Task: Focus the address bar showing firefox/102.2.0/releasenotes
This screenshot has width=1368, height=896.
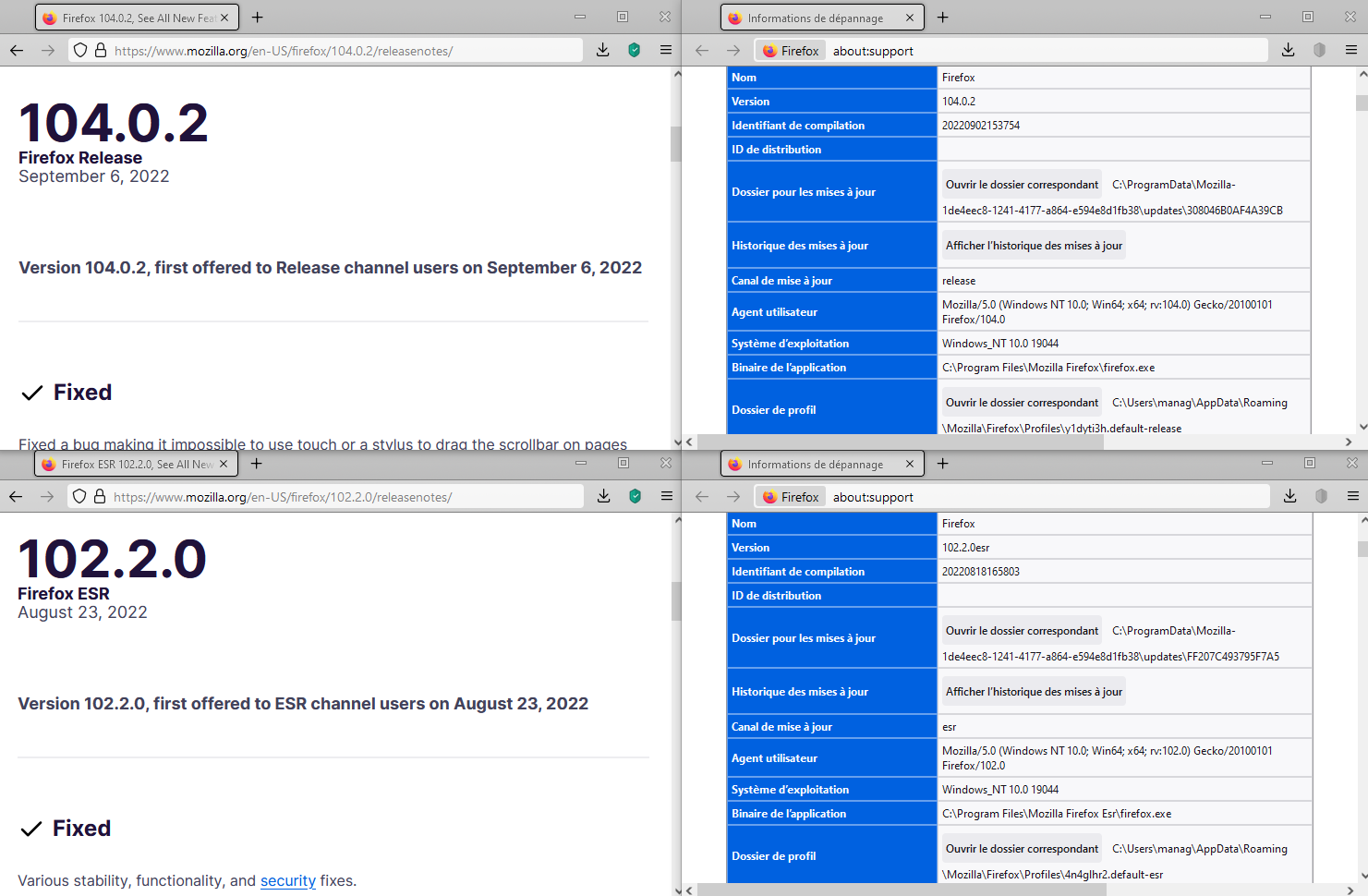Action: point(325,497)
